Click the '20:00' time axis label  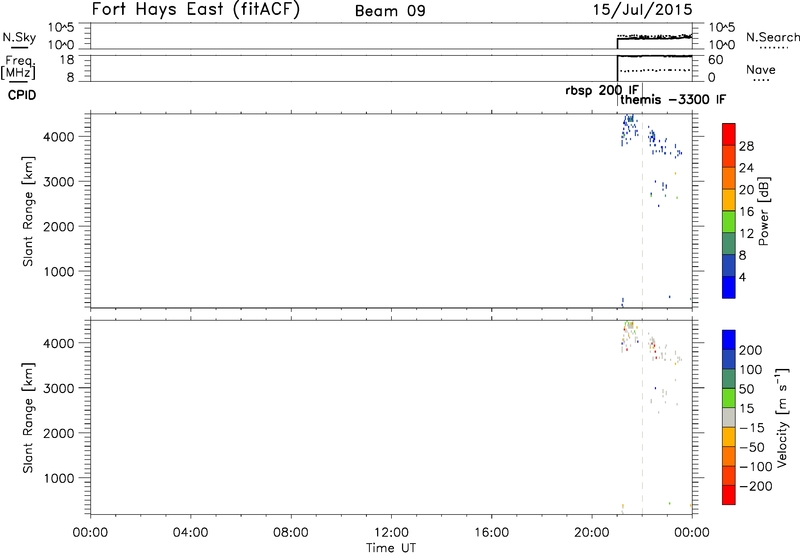click(x=591, y=533)
